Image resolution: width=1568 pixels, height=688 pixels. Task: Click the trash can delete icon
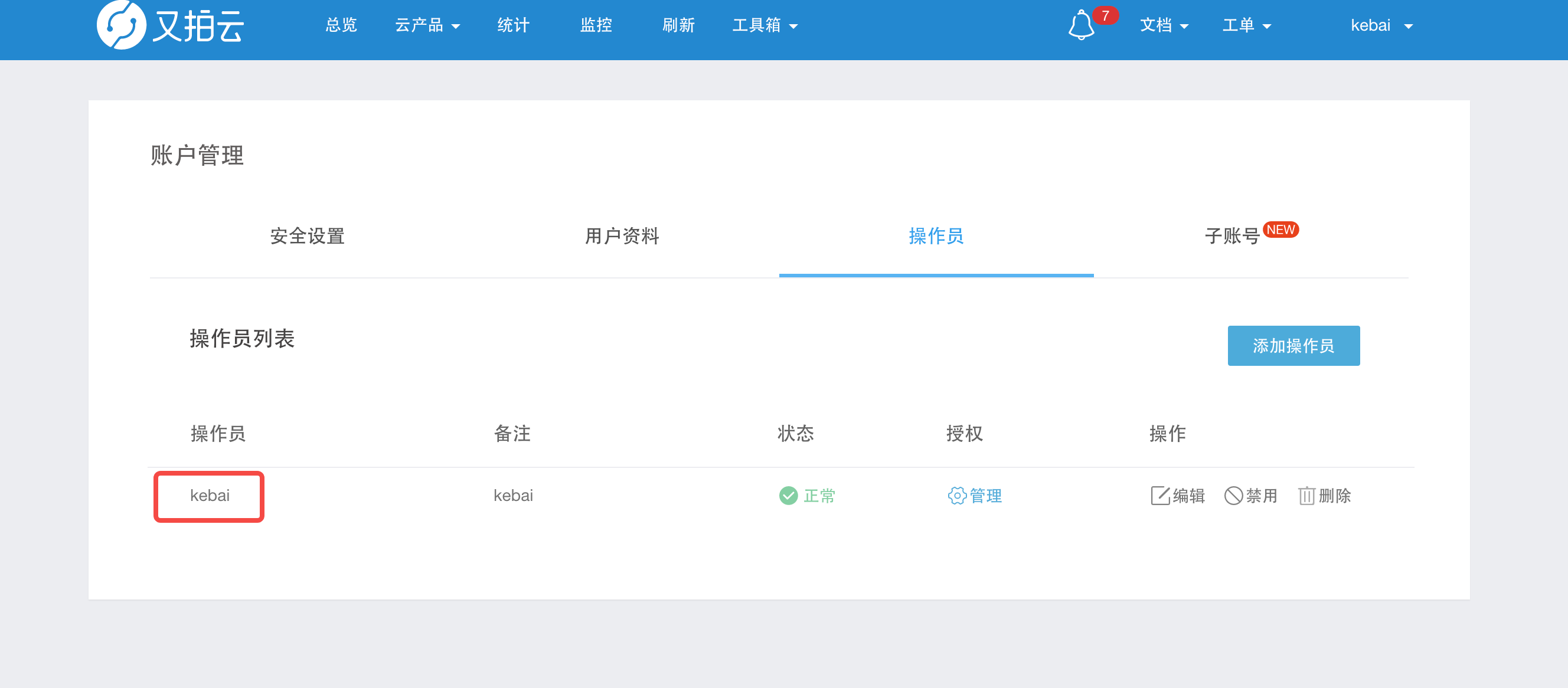1306,496
